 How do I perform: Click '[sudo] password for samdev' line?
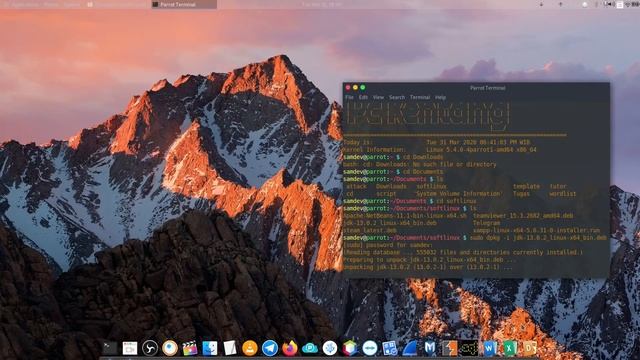coord(388,245)
